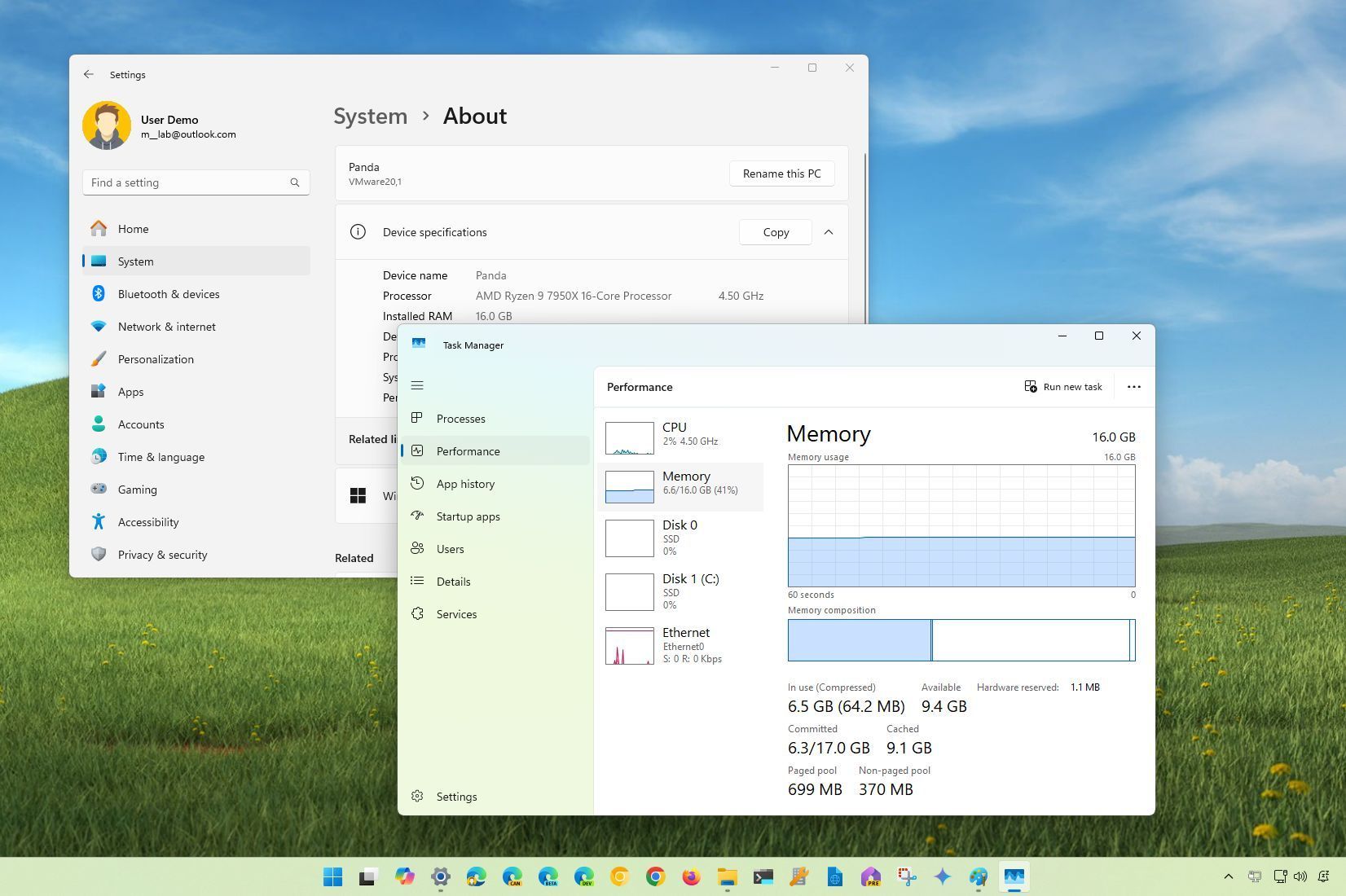Viewport: 1346px width, 896px height.
Task: Click the Run new task icon
Action: (x=1028, y=386)
